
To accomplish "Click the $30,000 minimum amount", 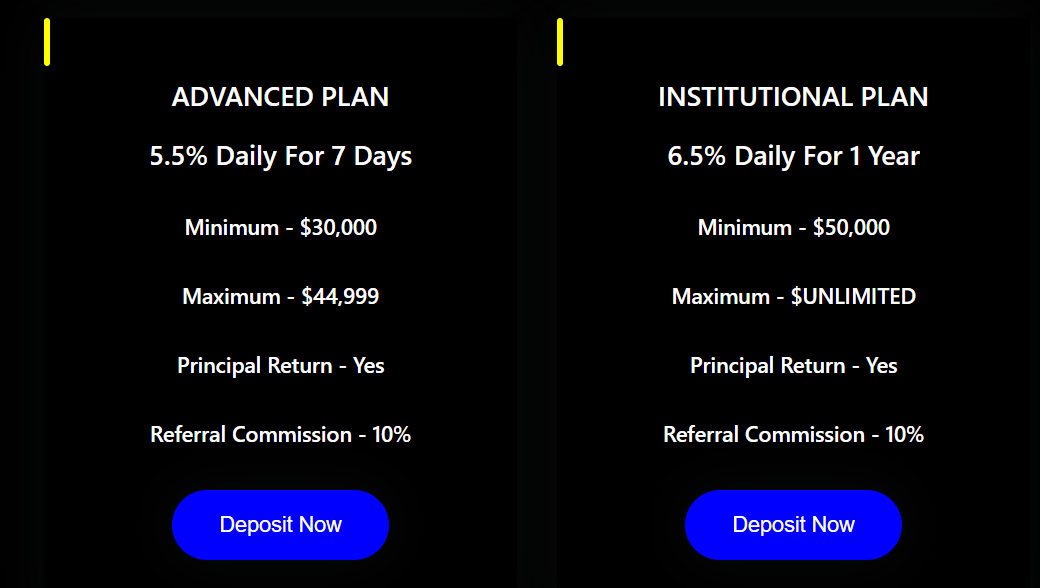I will tap(338, 228).
